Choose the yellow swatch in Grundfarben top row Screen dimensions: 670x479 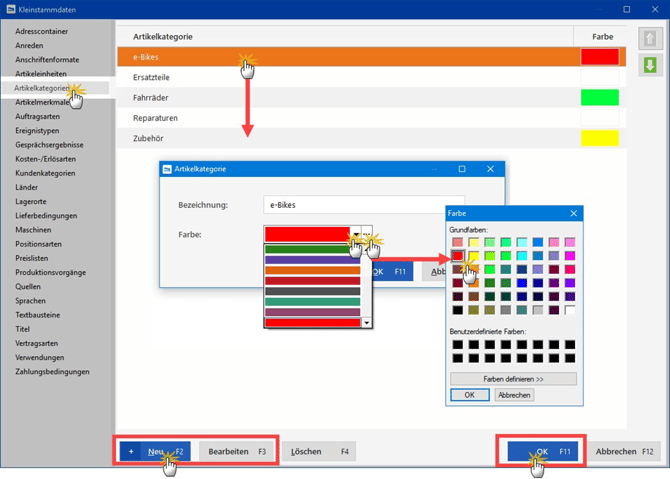point(474,242)
